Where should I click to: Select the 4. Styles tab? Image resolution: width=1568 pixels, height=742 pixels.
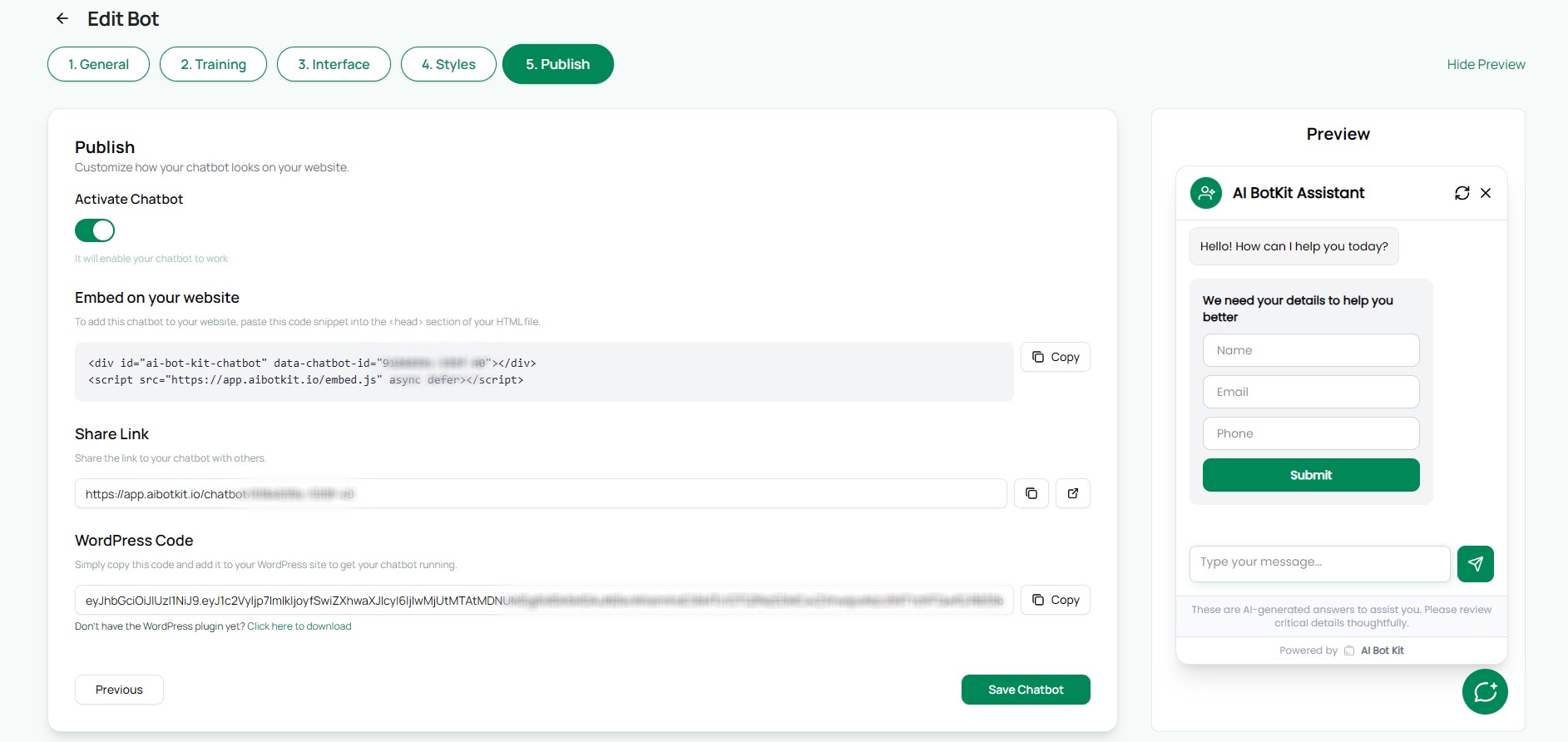(x=448, y=64)
